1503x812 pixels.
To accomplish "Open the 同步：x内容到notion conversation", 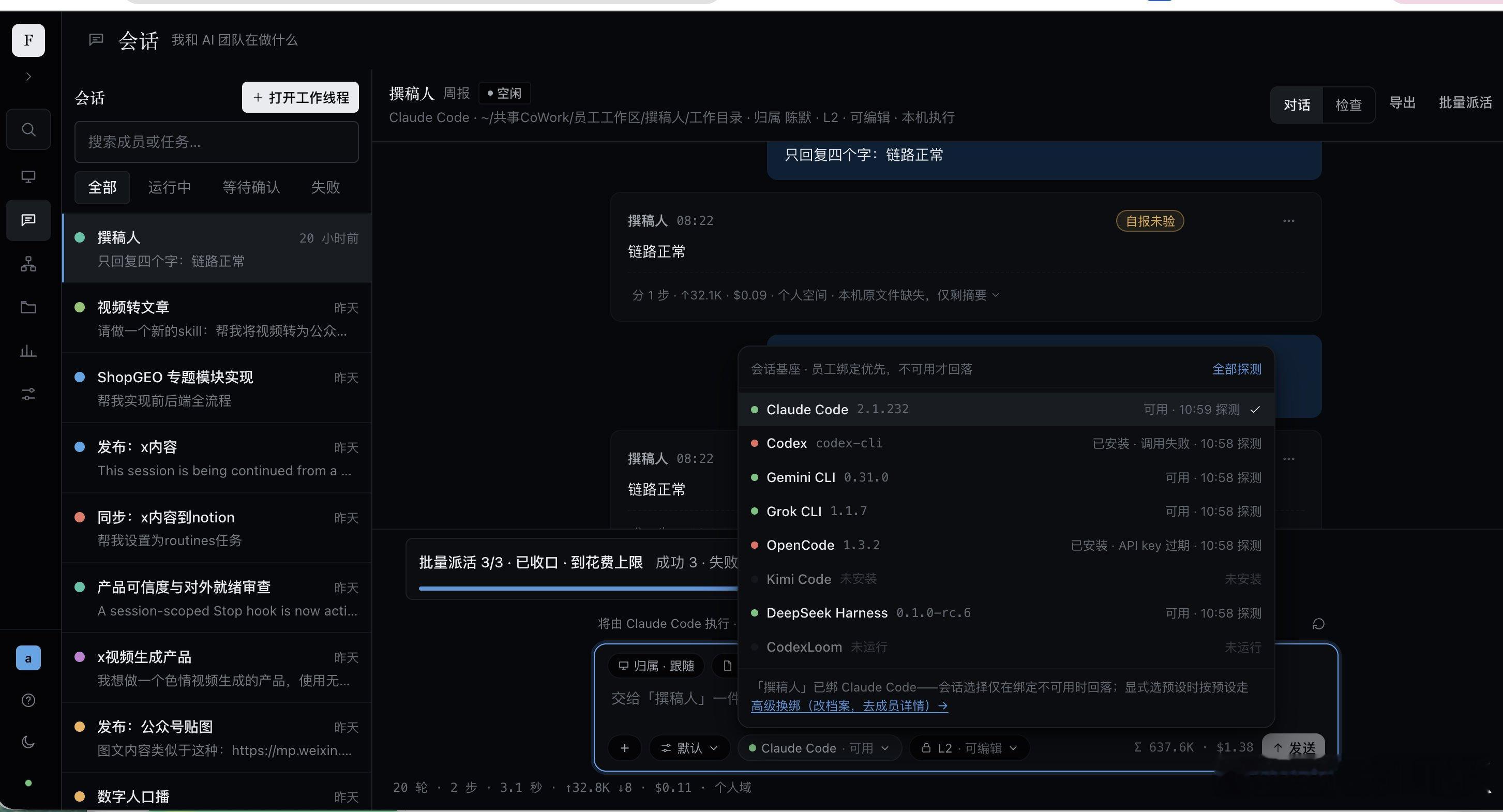I will click(x=217, y=529).
